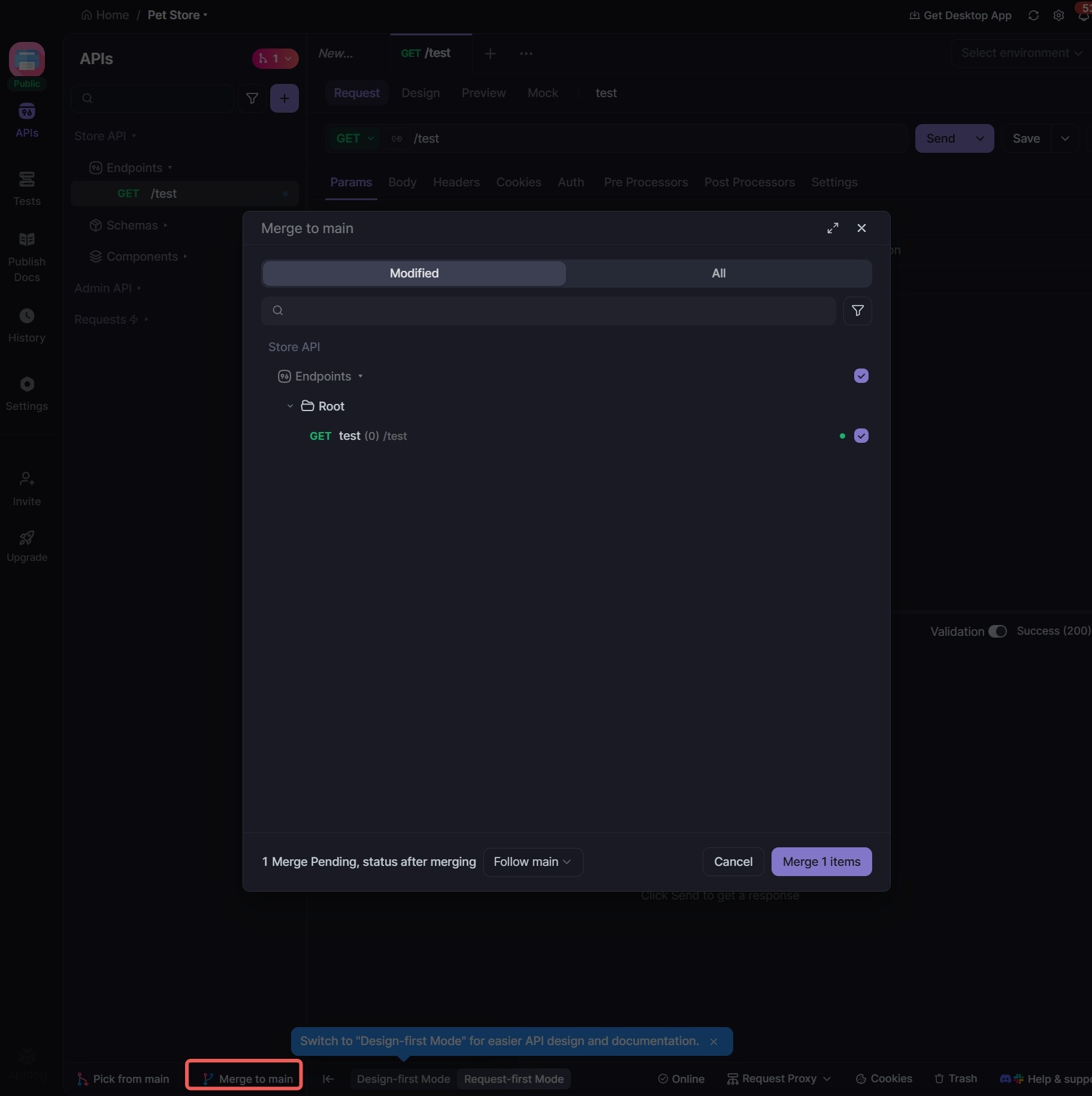The height and width of the screenshot is (1096, 1092).
Task: Open Publish Docs in sidebar
Action: tap(27, 256)
